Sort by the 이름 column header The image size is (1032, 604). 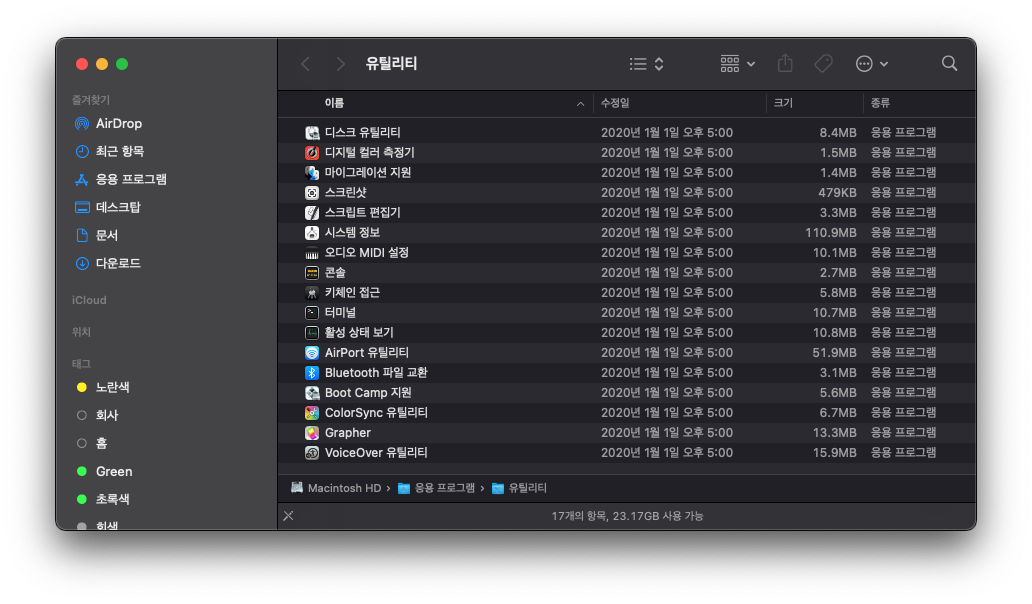[x=334, y=103]
